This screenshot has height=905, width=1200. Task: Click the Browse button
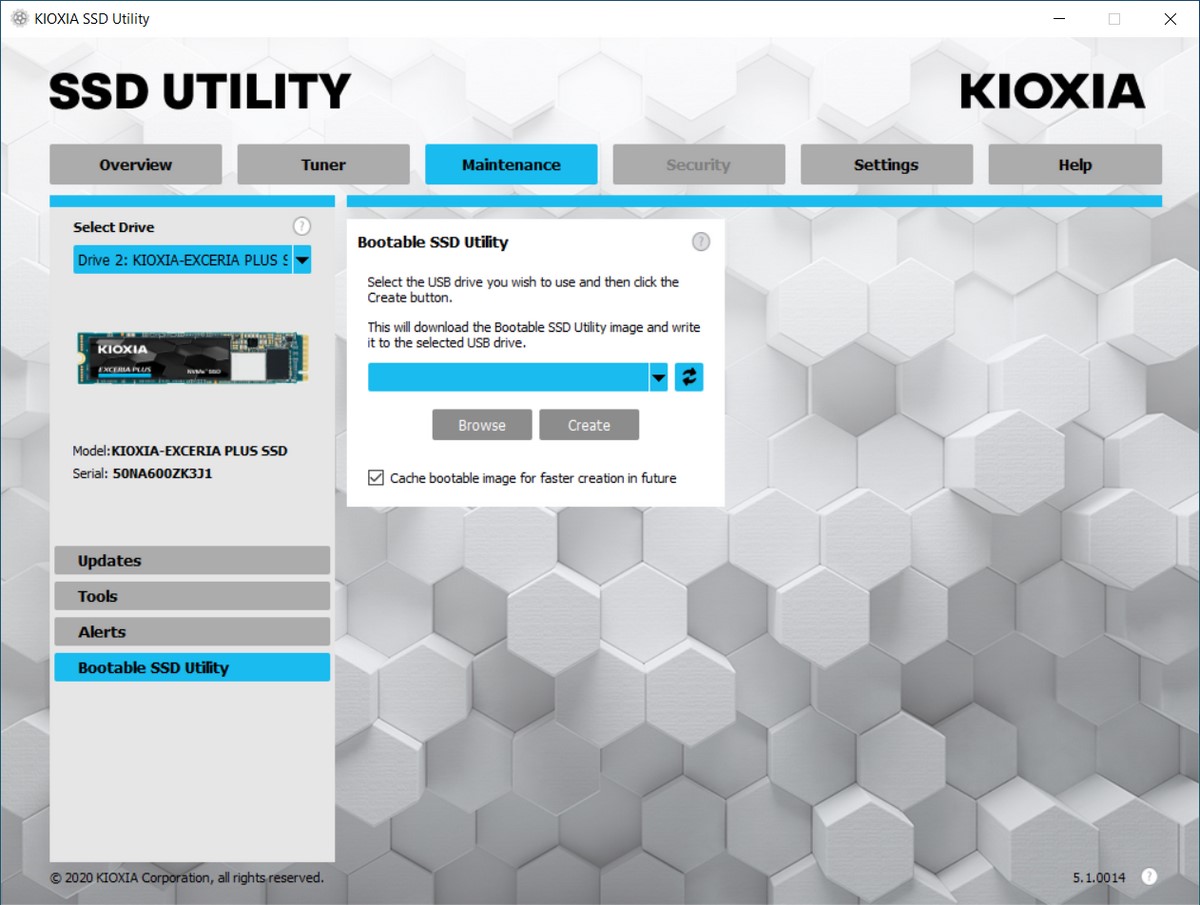482,425
